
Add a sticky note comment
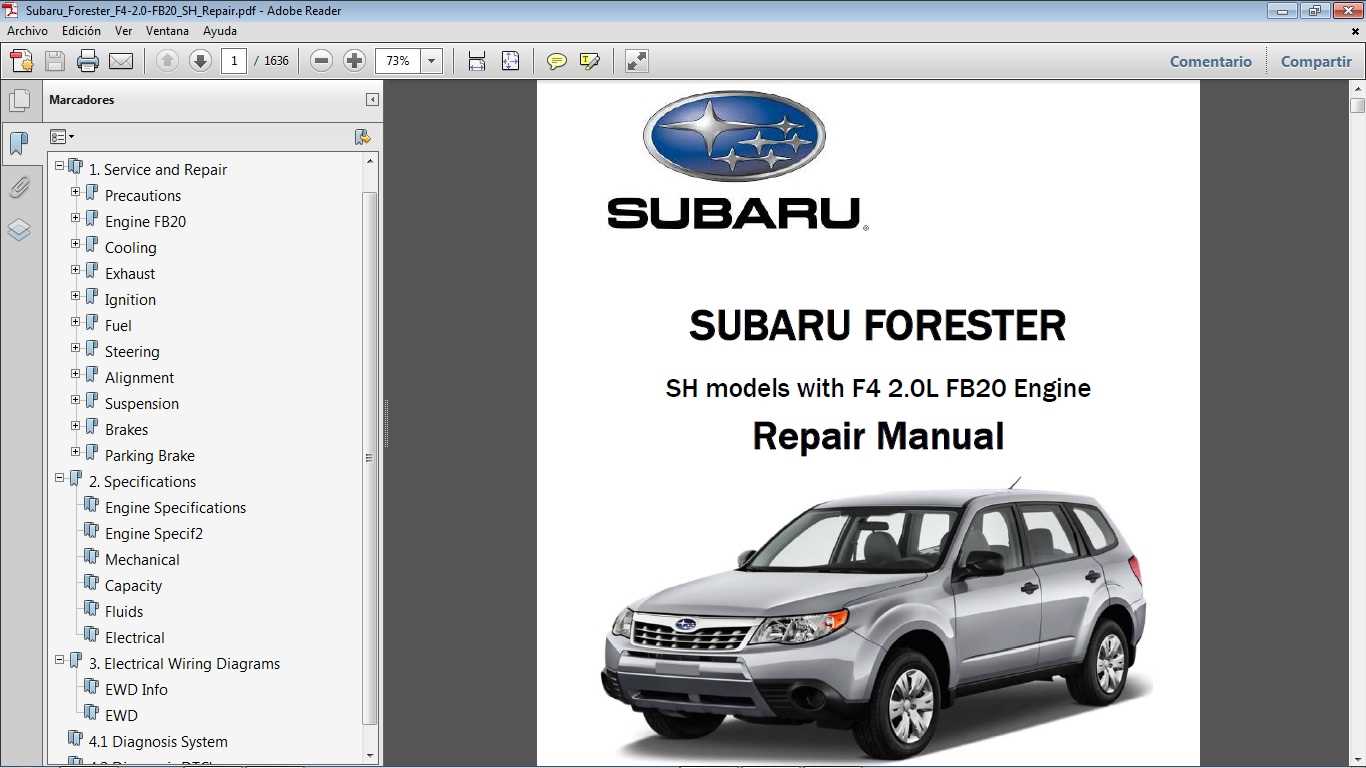(557, 61)
